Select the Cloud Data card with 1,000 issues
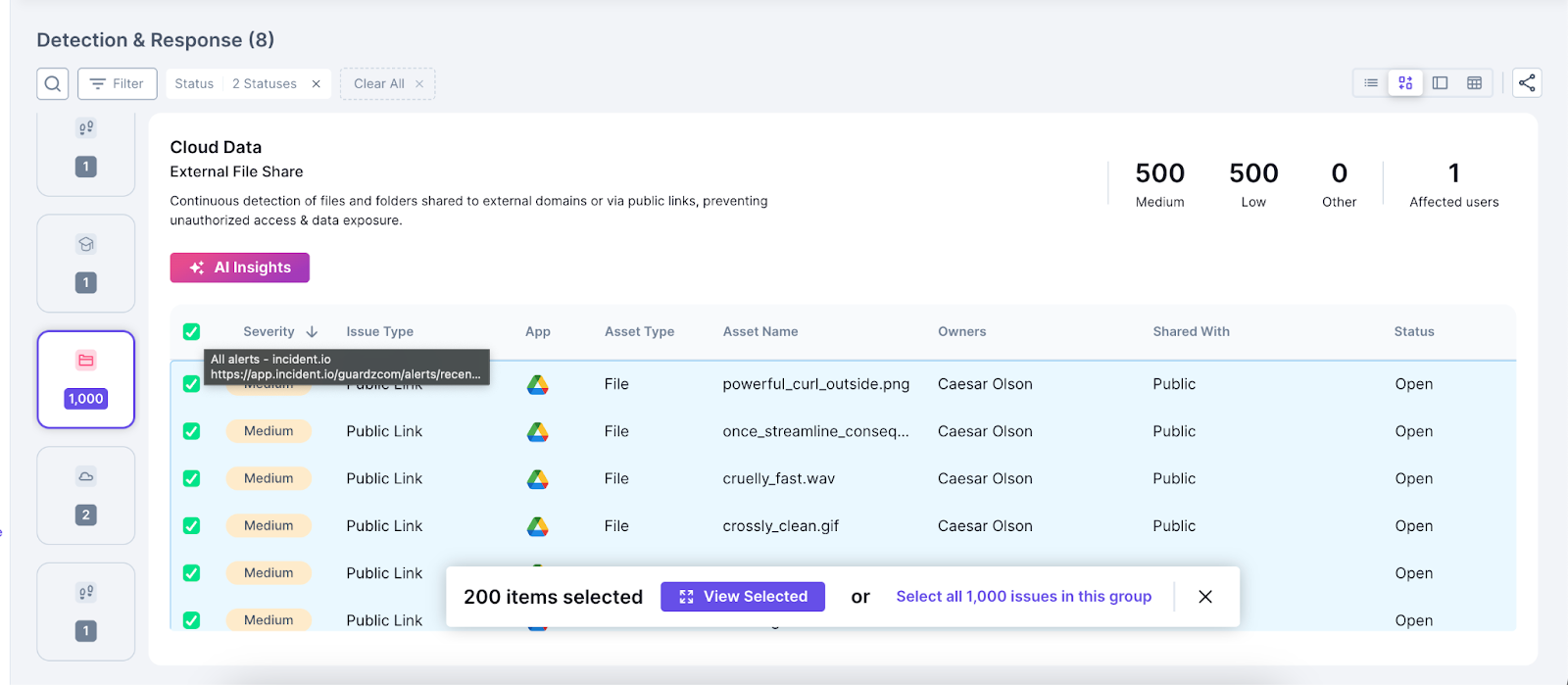This screenshot has height=685, width=1568. [86, 379]
